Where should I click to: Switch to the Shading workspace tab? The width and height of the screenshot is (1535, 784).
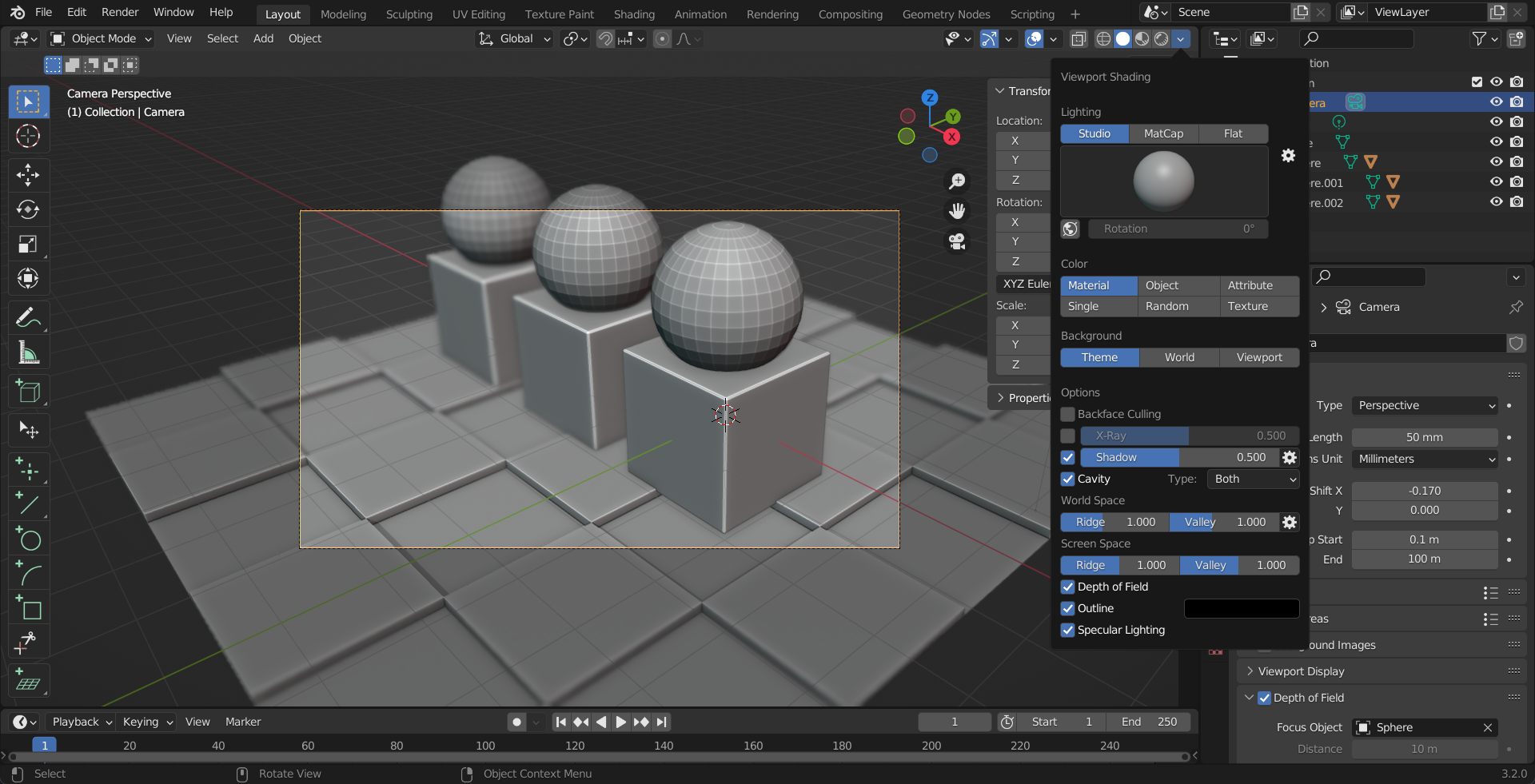(634, 14)
